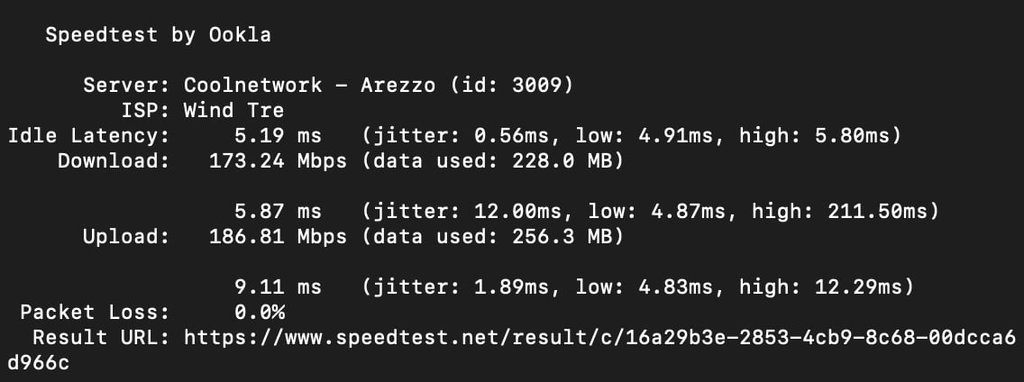Click the data used 228.0 MB text

492,161
